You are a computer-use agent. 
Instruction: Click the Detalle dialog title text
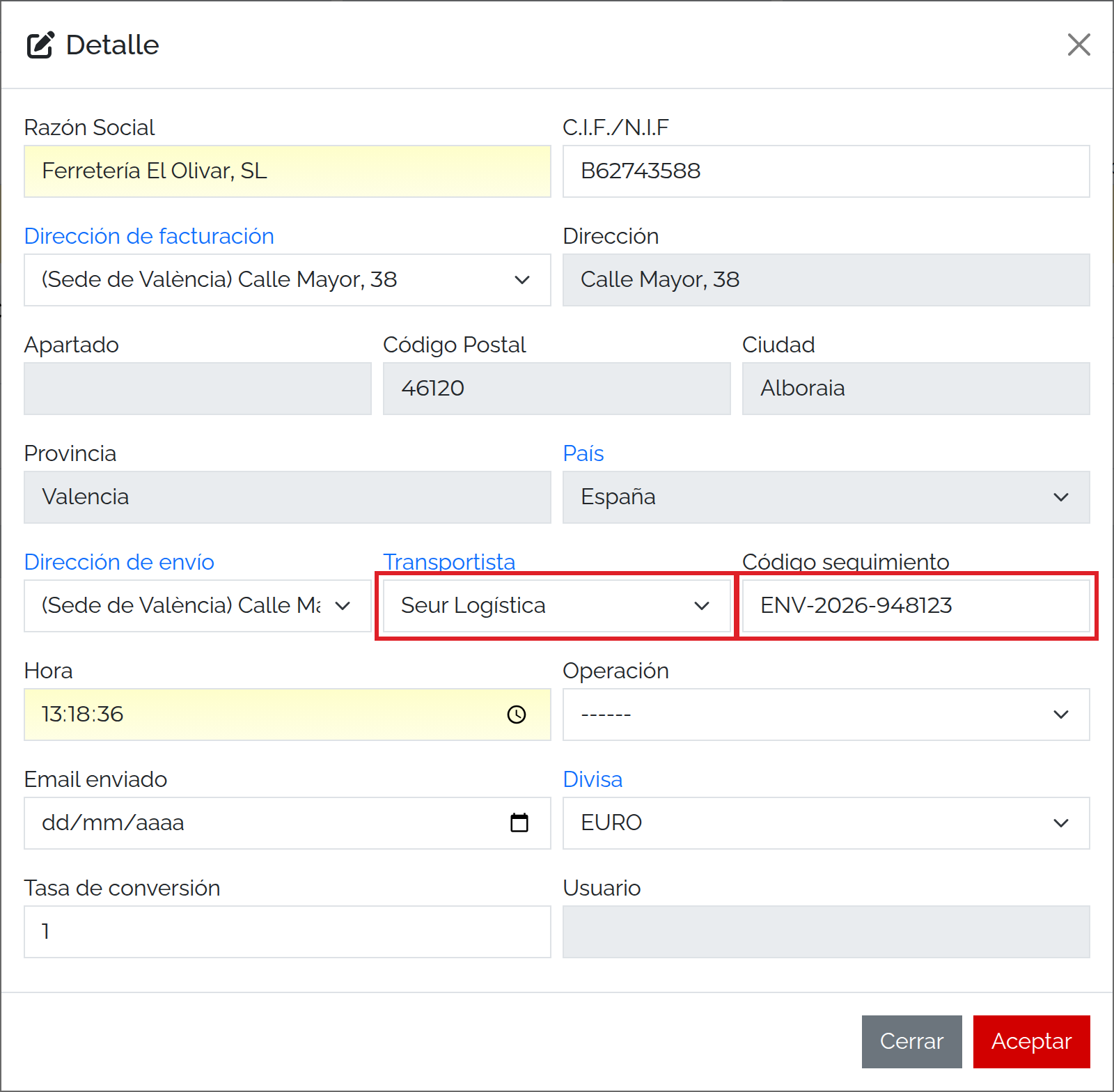tap(113, 45)
